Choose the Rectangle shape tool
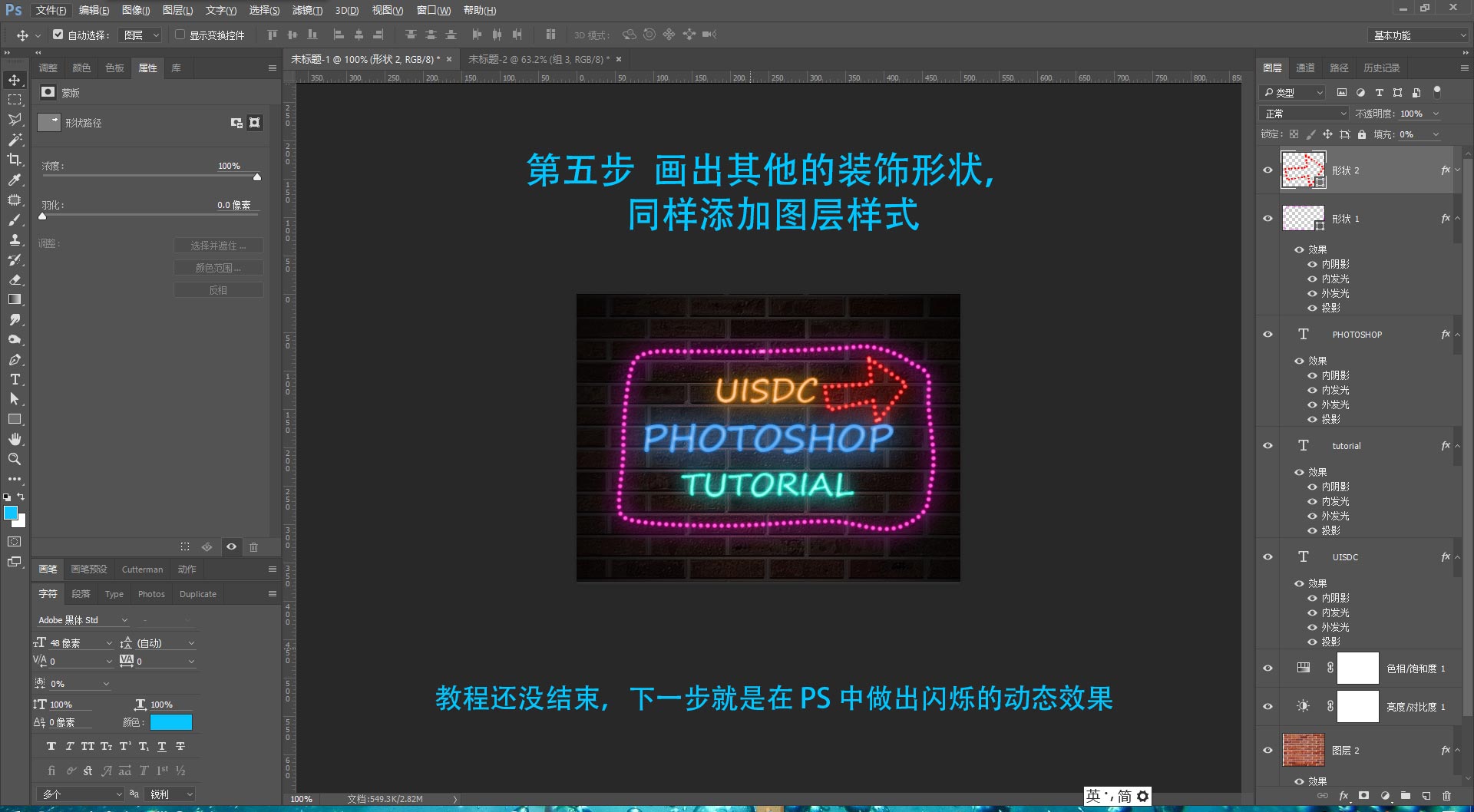 pyautogui.click(x=15, y=419)
